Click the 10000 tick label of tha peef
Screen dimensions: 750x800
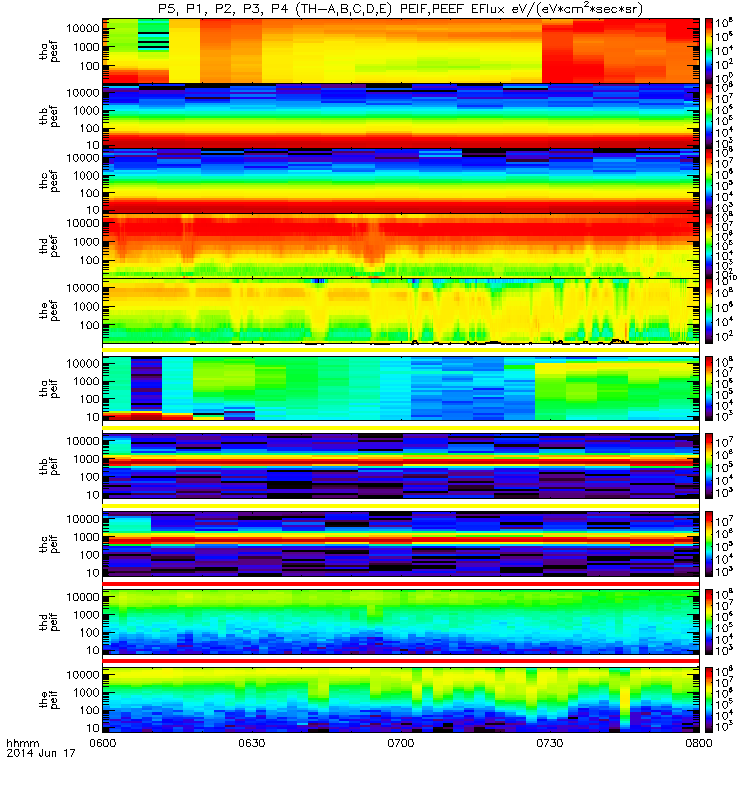tap(83, 29)
